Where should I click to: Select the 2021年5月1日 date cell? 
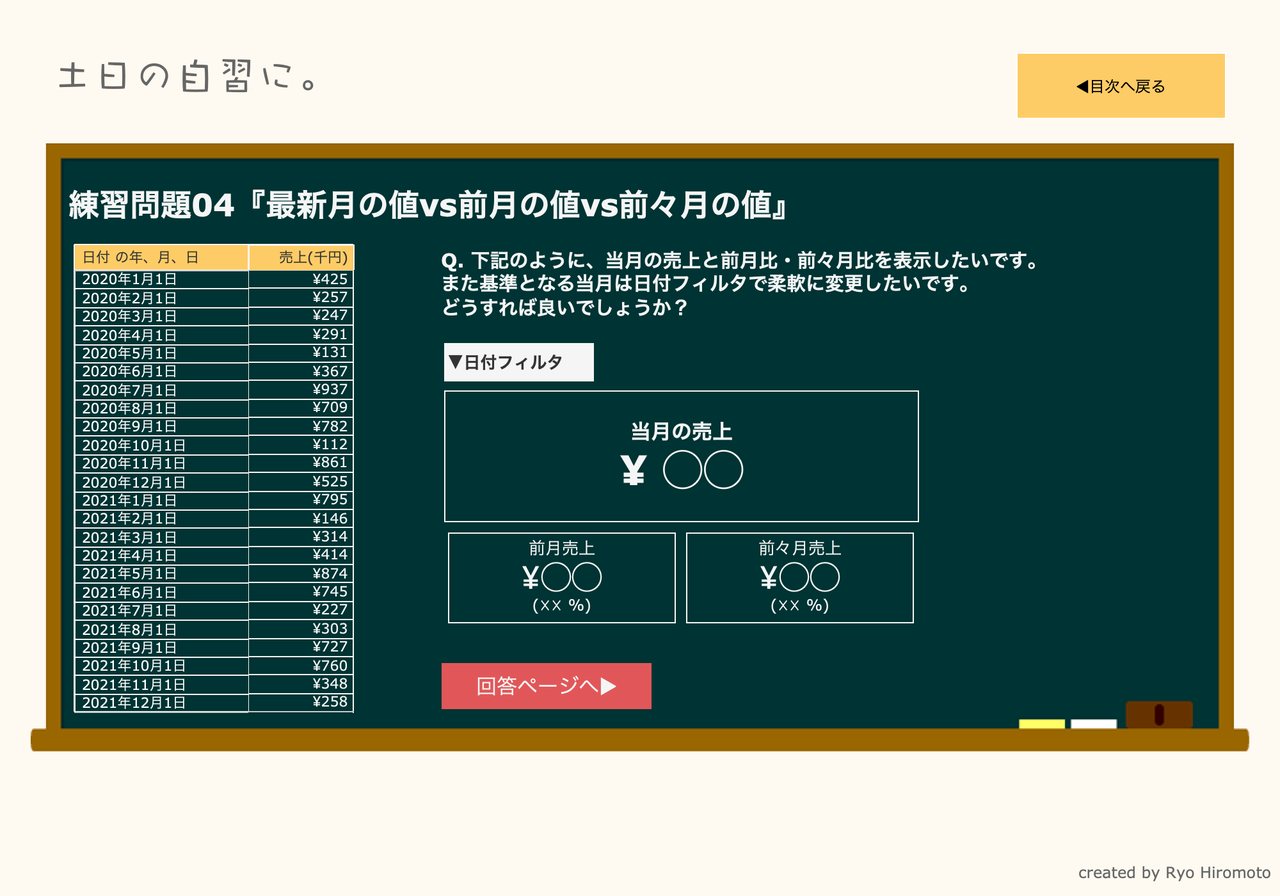[x=161, y=574]
